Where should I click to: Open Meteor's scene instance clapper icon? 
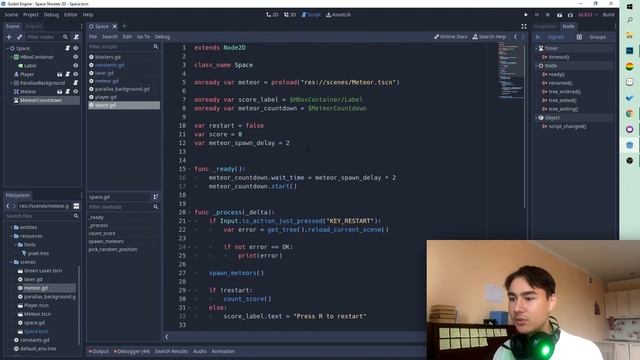coord(60,91)
